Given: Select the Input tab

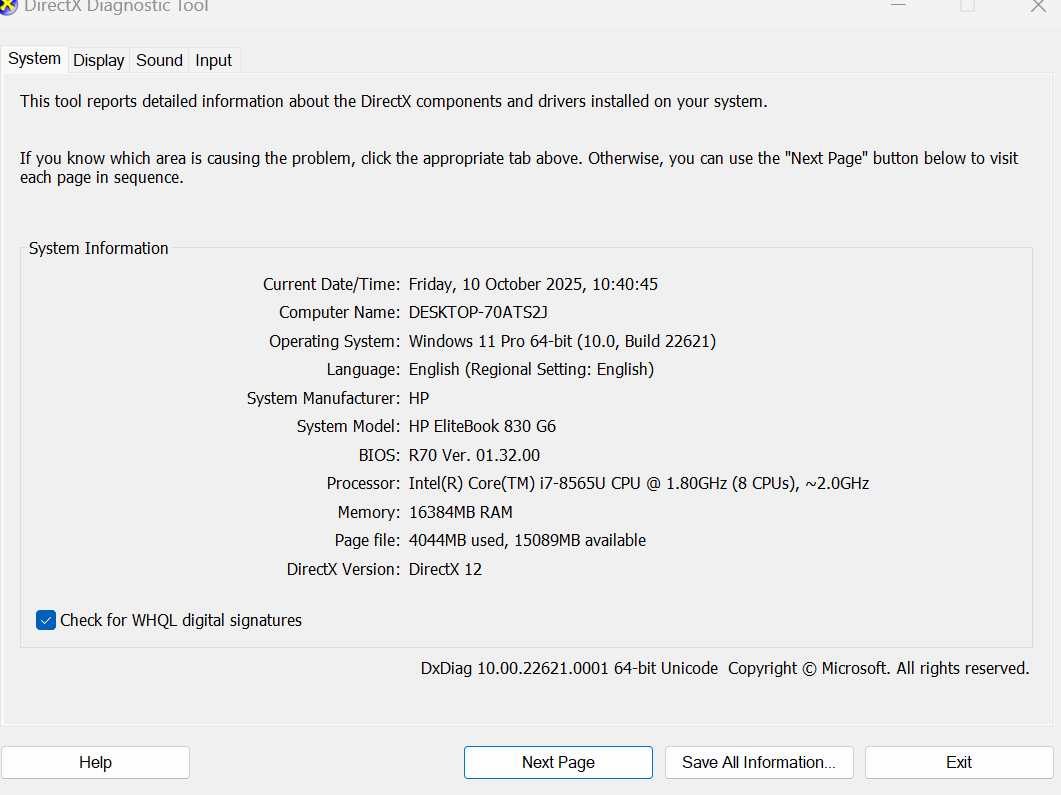Looking at the screenshot, I should [213, 60].
